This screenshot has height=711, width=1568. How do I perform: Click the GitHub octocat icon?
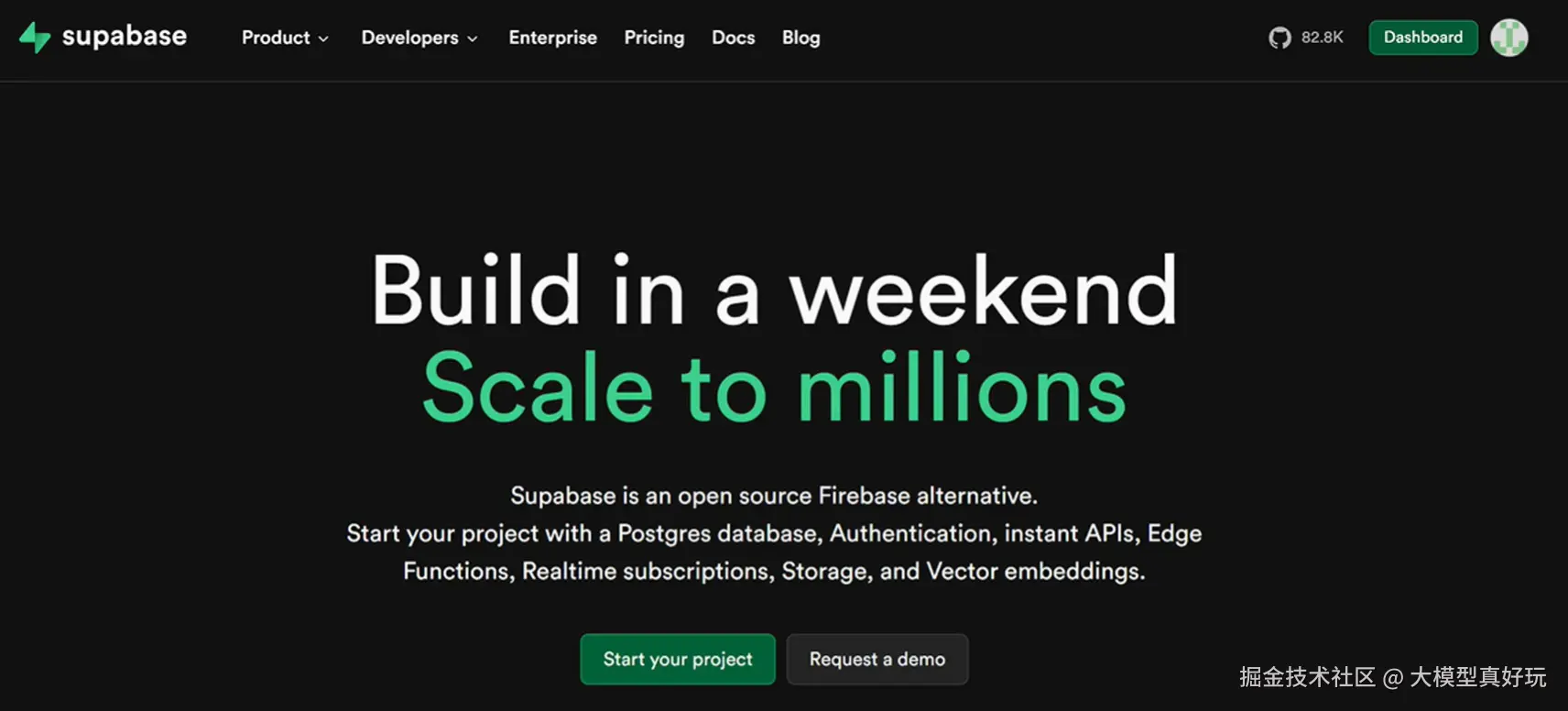click(1279, 38)
